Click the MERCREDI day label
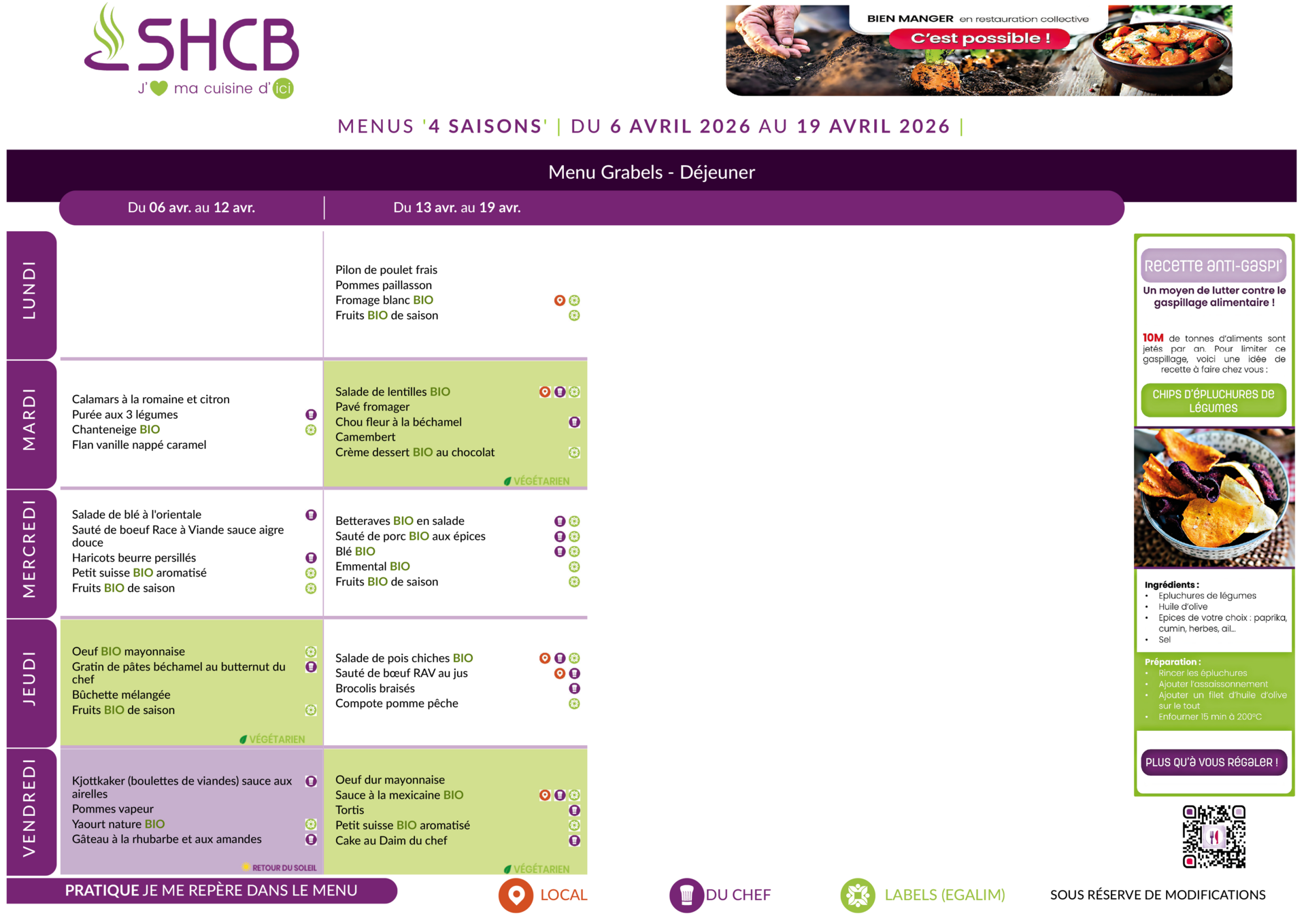 coord(29,549)
